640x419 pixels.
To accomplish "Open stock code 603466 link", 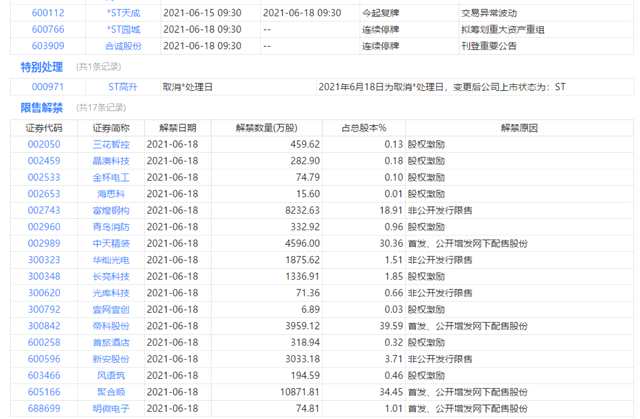I will coord(44,375).
